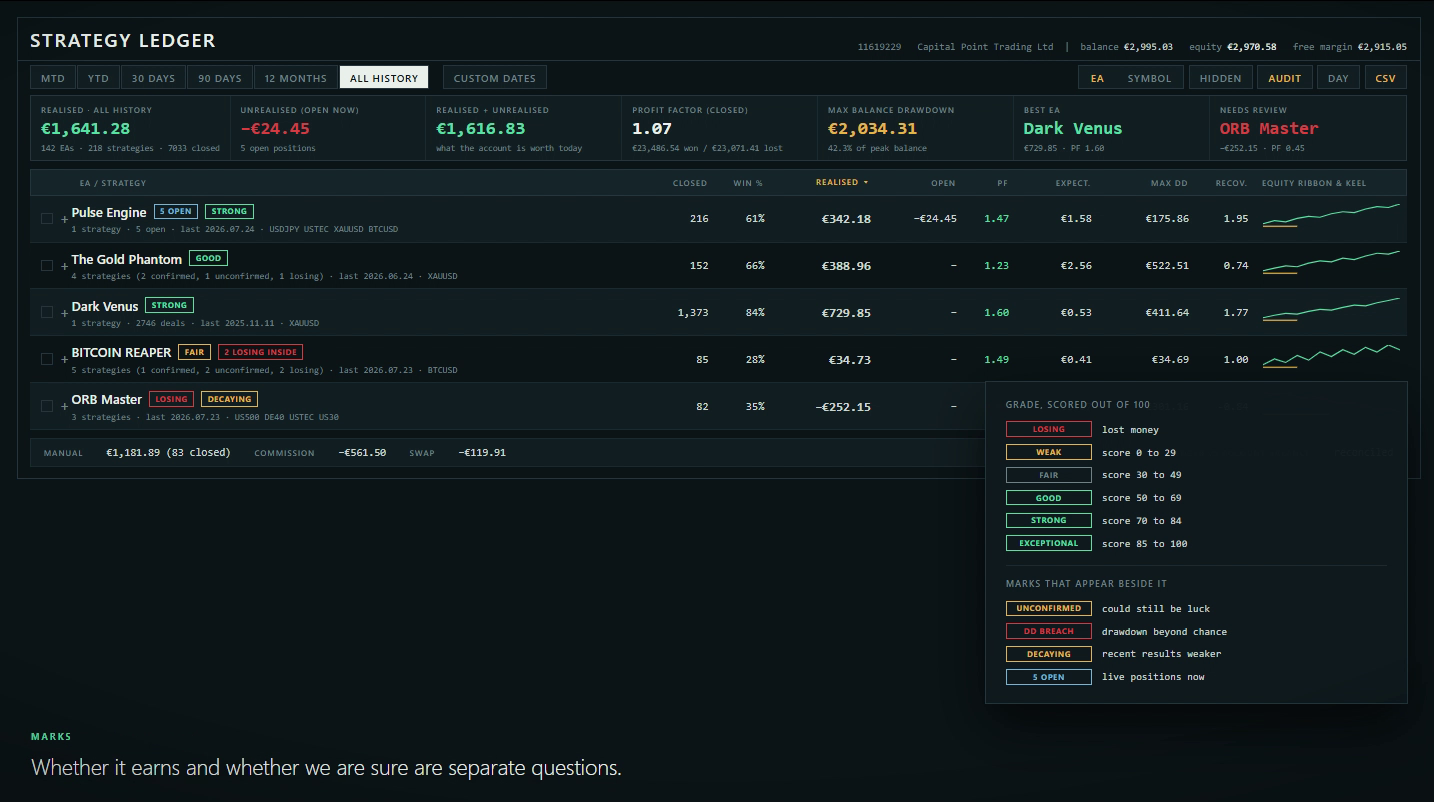Screen dimensions: 1434x802
Task: Tick the Pulse Engine checkbox
Action: coord(47,218)
